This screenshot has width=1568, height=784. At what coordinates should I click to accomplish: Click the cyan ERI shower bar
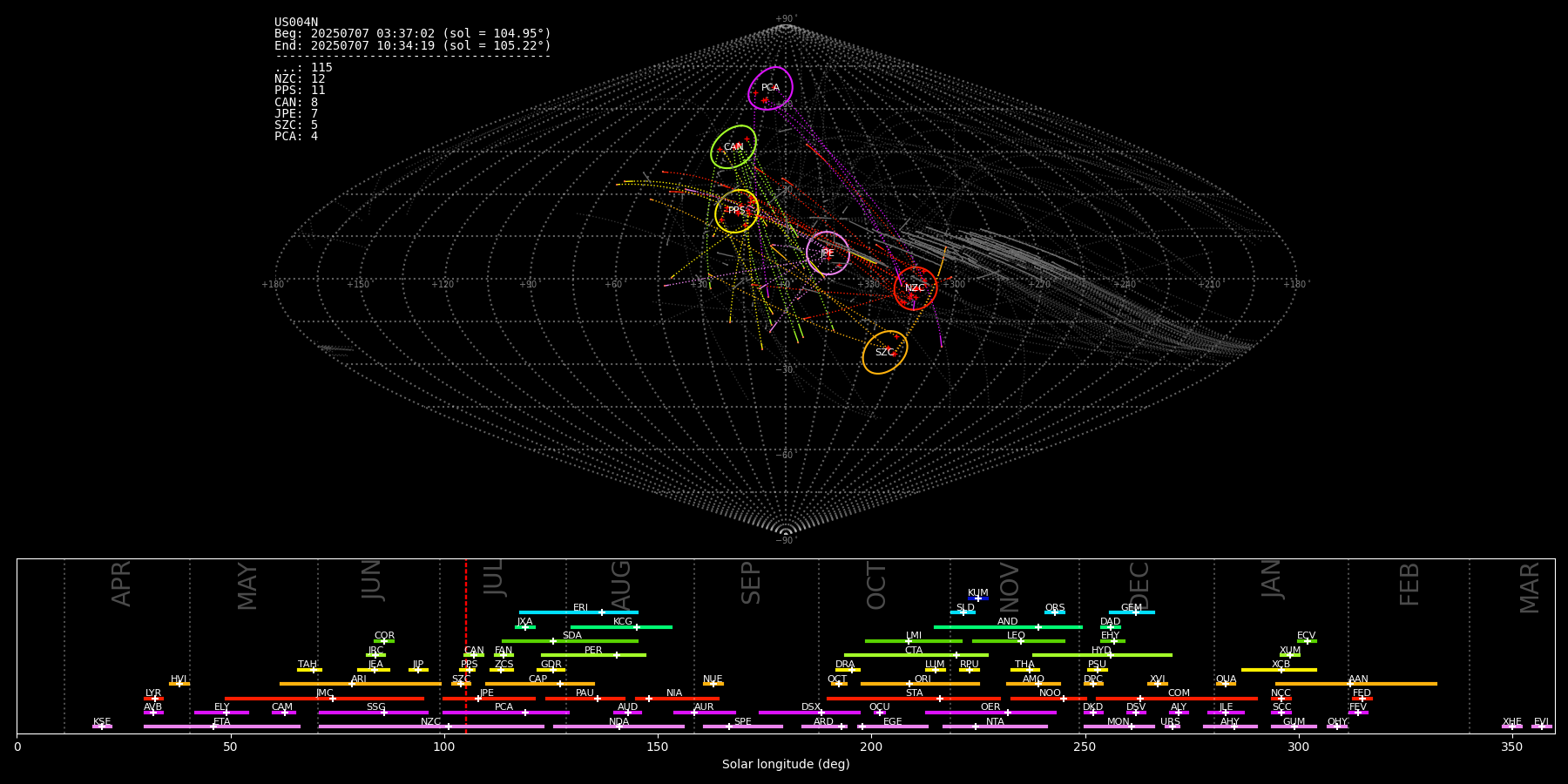[x=578, y=612]
